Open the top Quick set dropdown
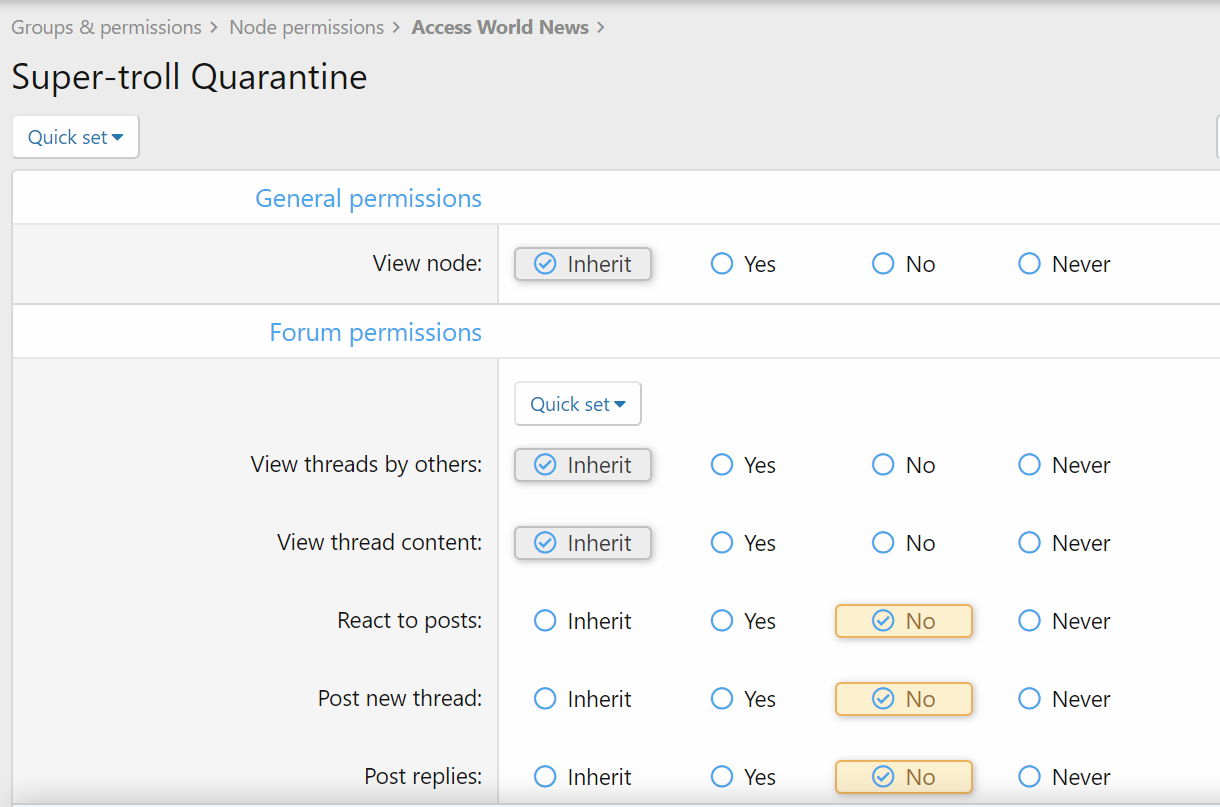 (x=75, y=137)
